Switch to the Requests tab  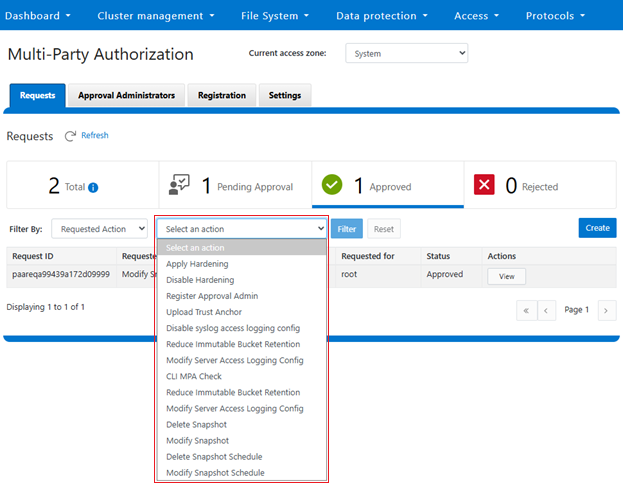point(38,95)
